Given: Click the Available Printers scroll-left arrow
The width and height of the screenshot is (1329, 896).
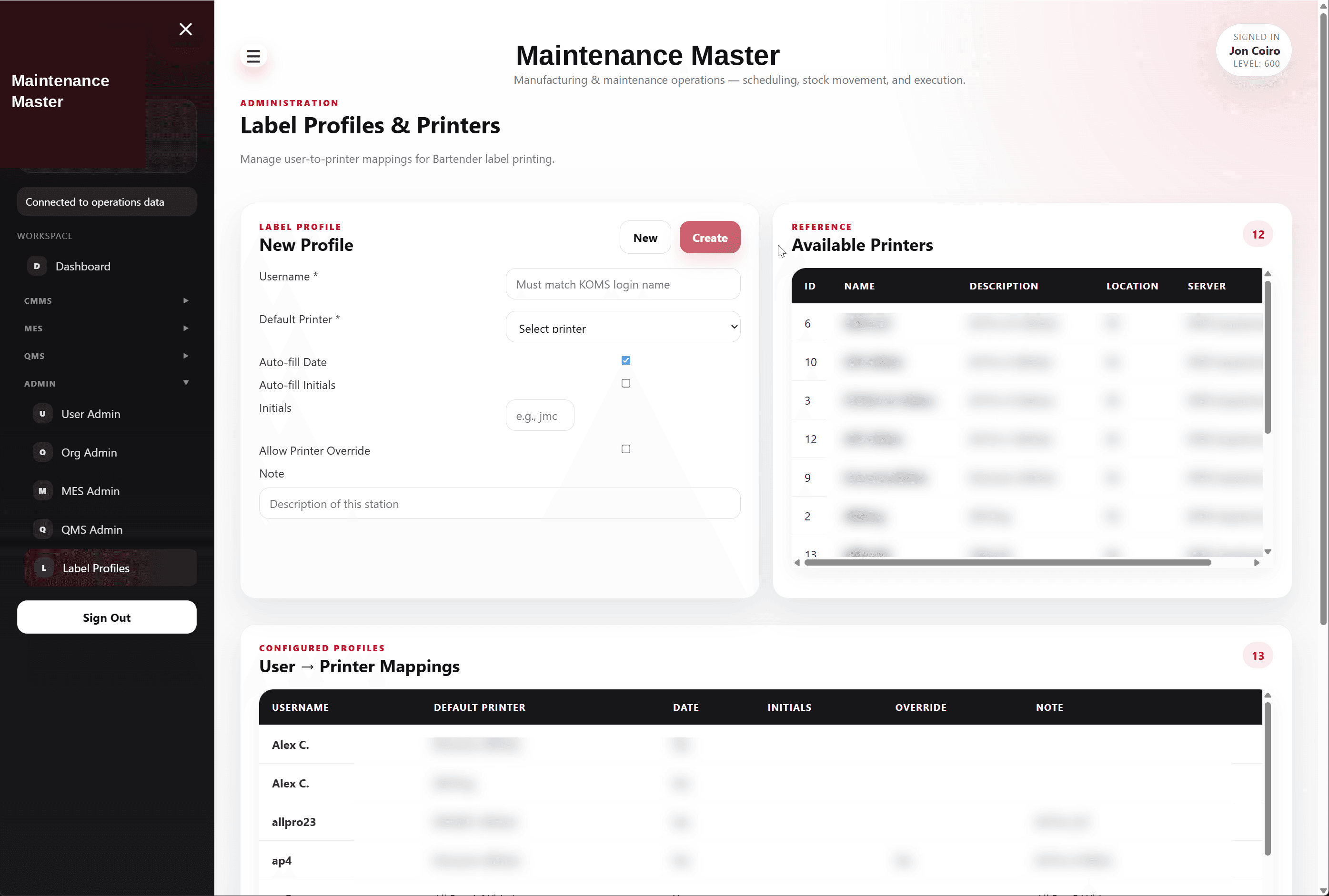Looking at the screenshot, I should tap(797, 563).
